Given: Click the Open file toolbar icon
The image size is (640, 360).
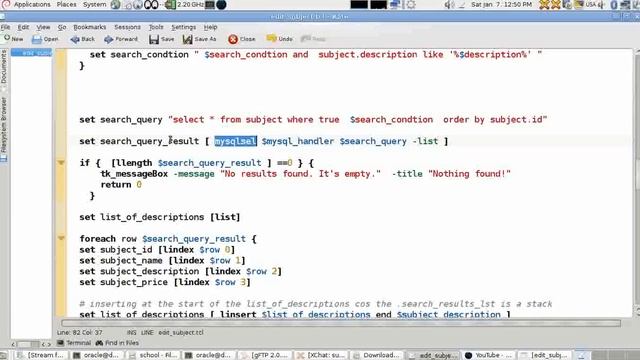Looking at the screenshot, I should click(x=37, y=39).
